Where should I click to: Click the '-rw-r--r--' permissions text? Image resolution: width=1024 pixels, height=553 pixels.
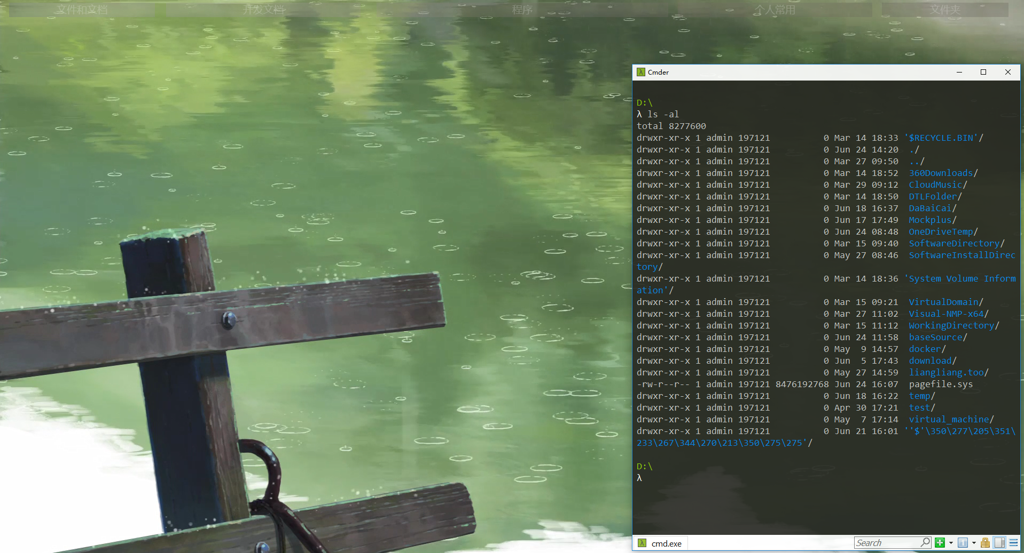tap(664, 385)
